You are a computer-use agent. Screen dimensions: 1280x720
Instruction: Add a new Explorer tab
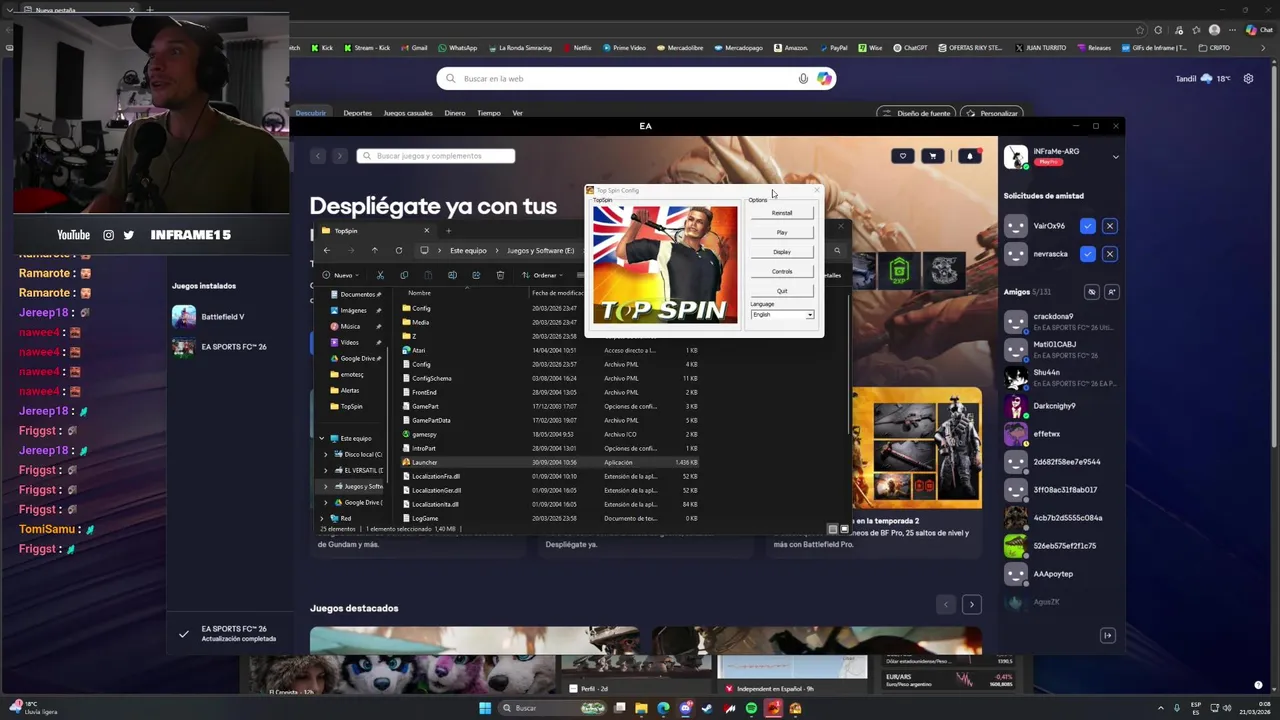point(448,231)
